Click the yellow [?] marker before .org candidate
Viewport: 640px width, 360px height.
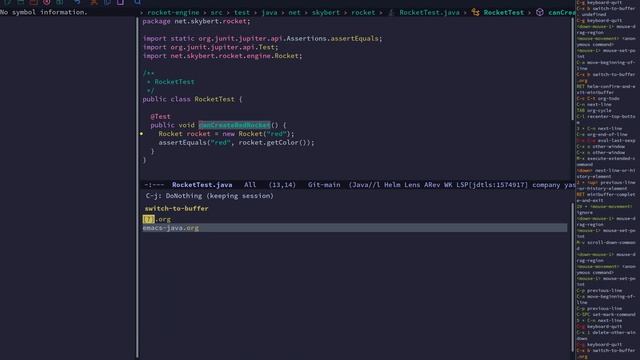pos(149,219)
